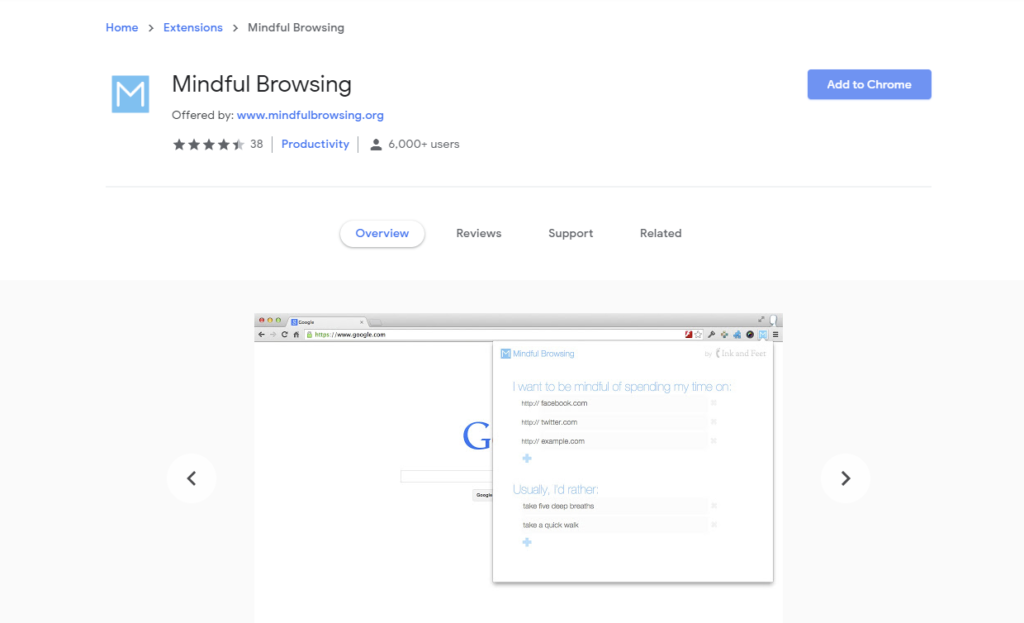Open the Extensions breadcrumb link

coord(193,27)
